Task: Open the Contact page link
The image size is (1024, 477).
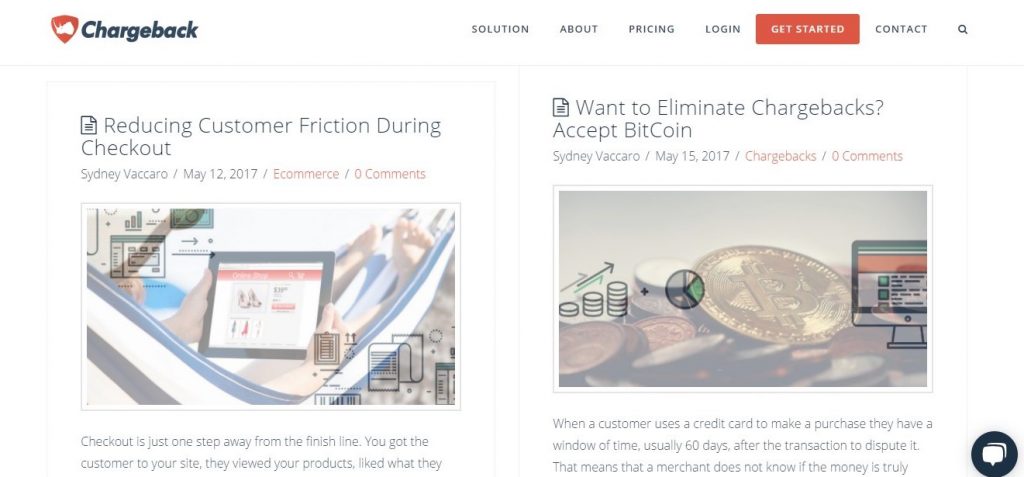Action: (x=901, y=29)
